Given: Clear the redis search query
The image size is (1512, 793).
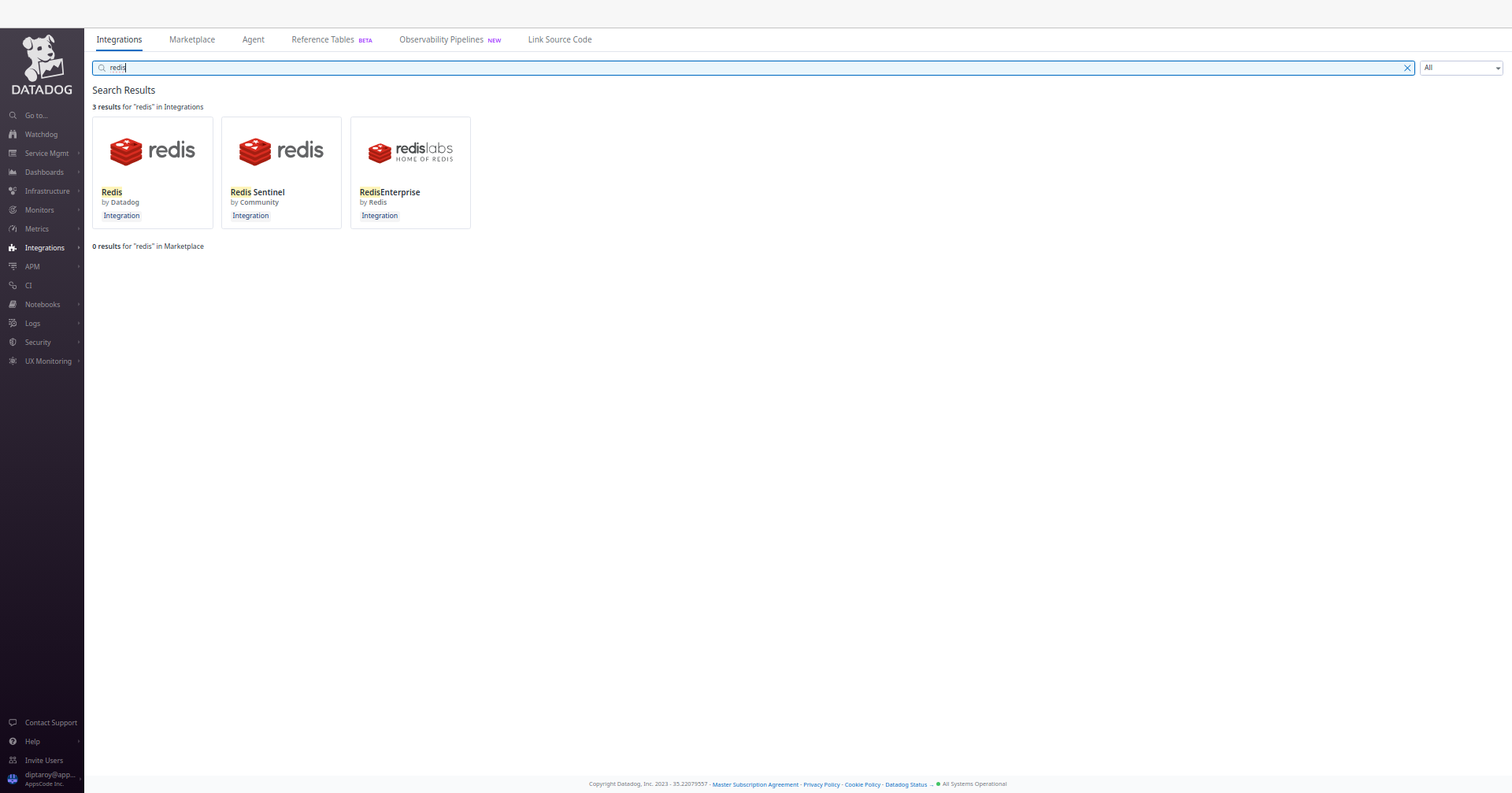Looking at the screenshot, I should point(1408,68).
